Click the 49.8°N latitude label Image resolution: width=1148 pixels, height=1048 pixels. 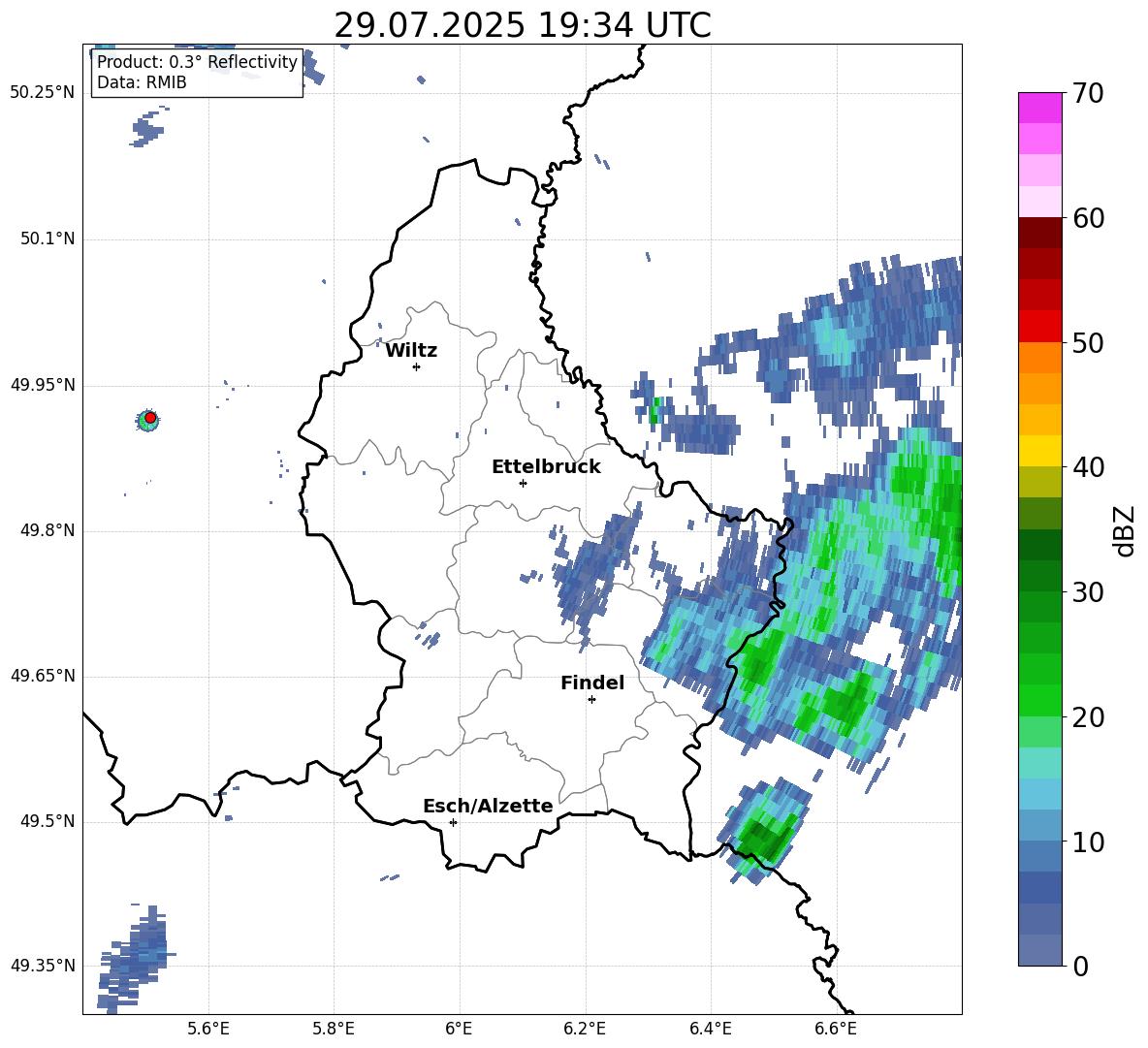click(x=48, y=530)
